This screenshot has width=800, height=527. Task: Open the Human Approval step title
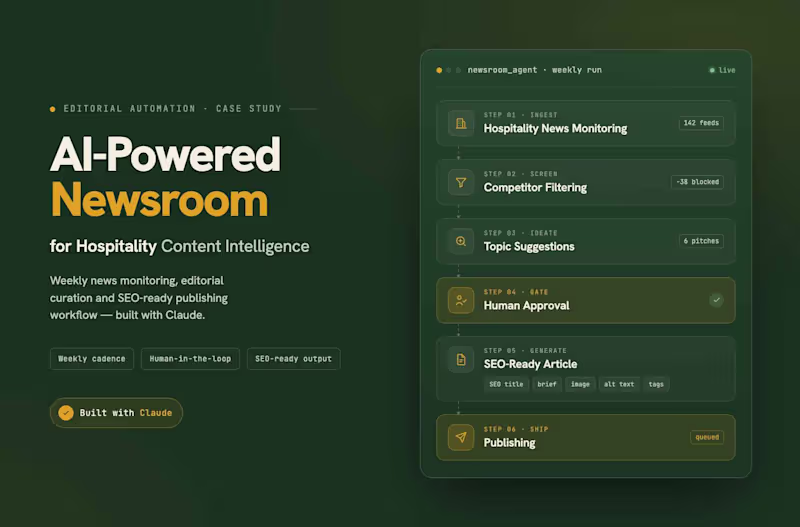point(527,306)
